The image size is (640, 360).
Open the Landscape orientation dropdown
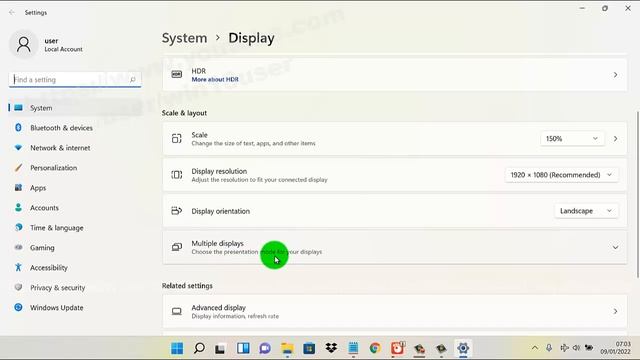click(x=586, y=211)
